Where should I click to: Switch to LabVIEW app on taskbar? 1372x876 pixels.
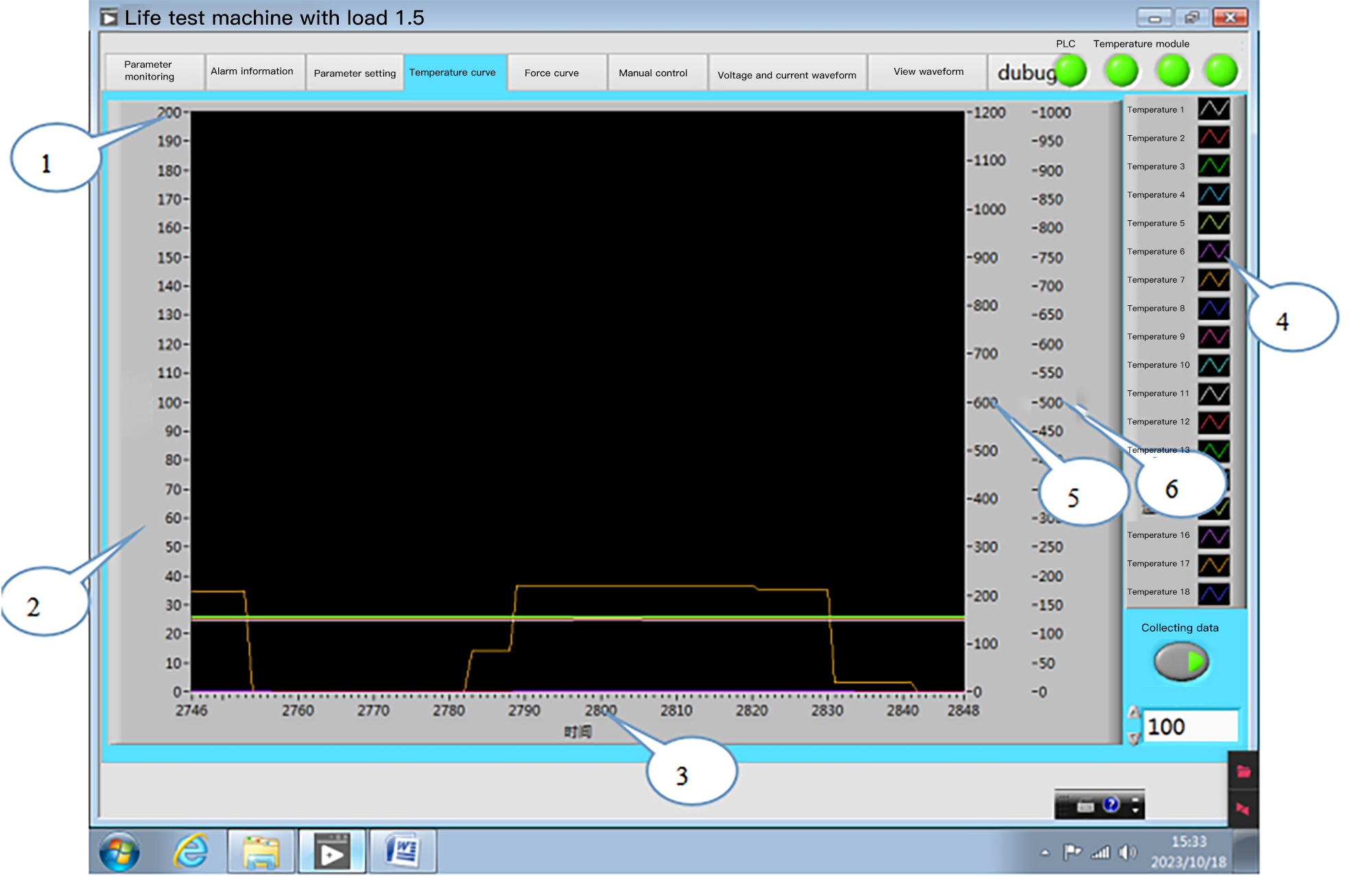[x=332, y=852]
